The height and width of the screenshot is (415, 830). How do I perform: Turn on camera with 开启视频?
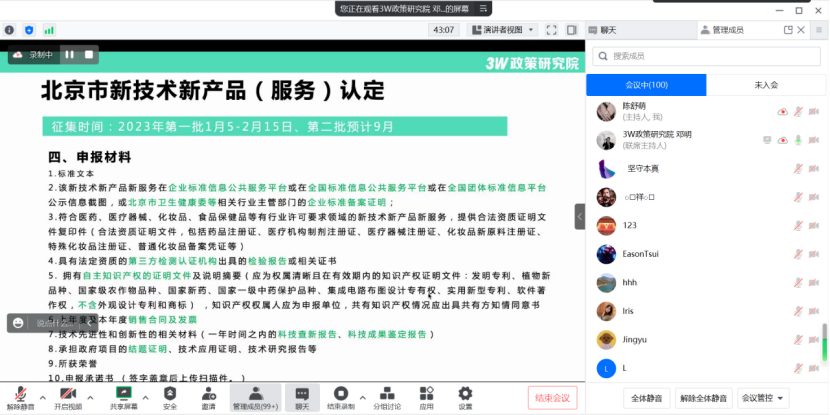coord(68,398)
